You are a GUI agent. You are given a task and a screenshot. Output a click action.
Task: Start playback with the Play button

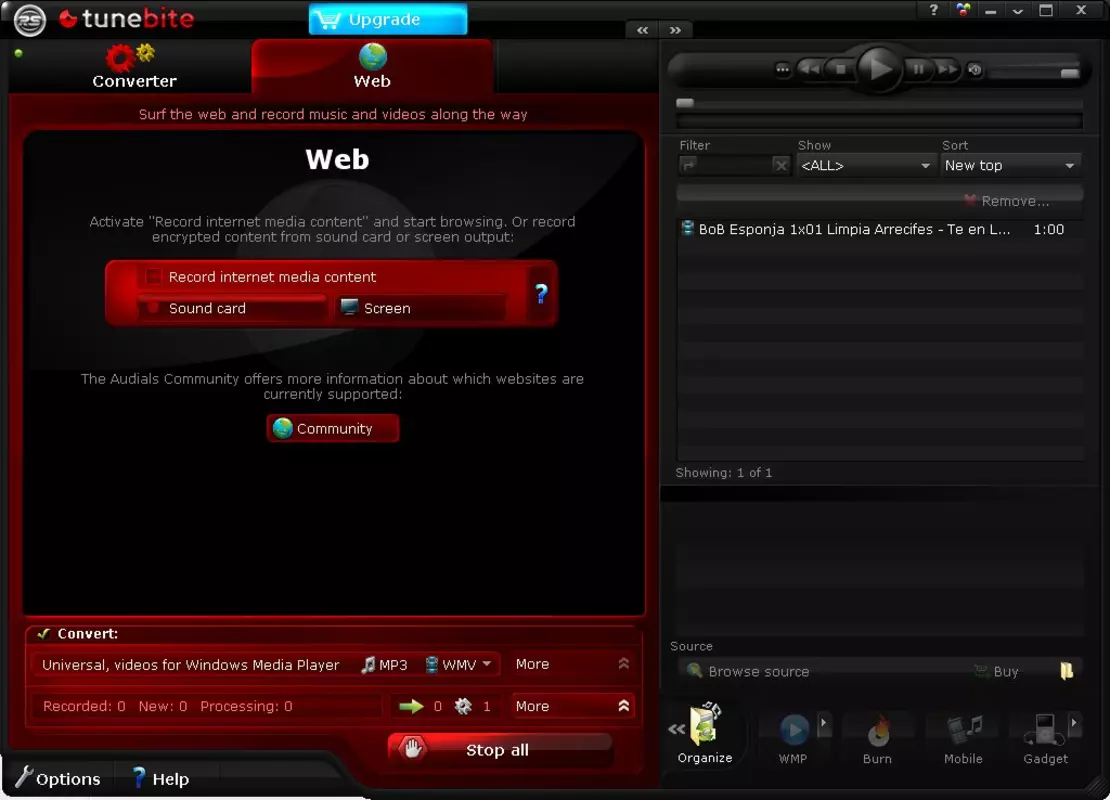tap(879, 69)
